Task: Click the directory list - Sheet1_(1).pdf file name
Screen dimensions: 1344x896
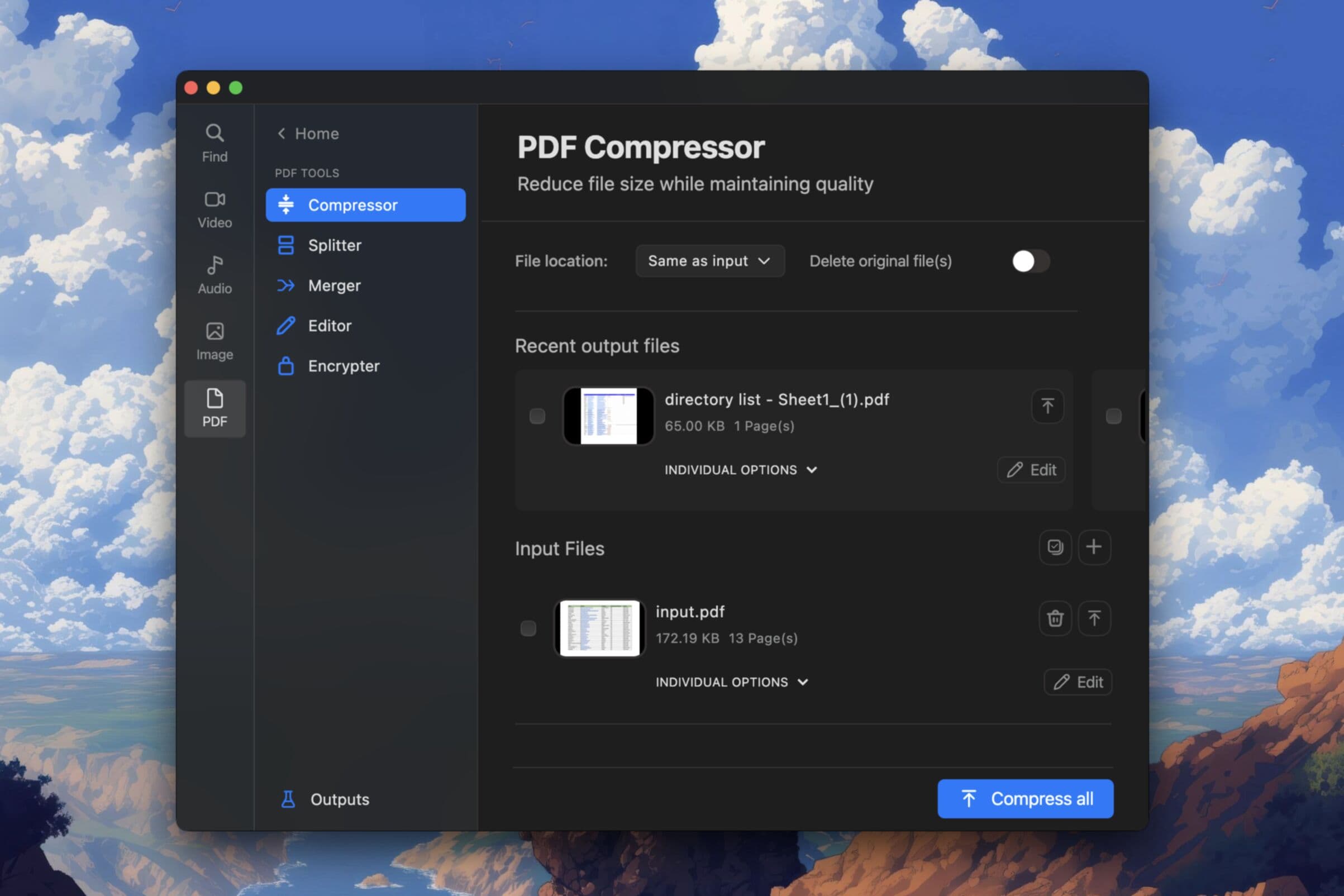Action: coord(776,399)
